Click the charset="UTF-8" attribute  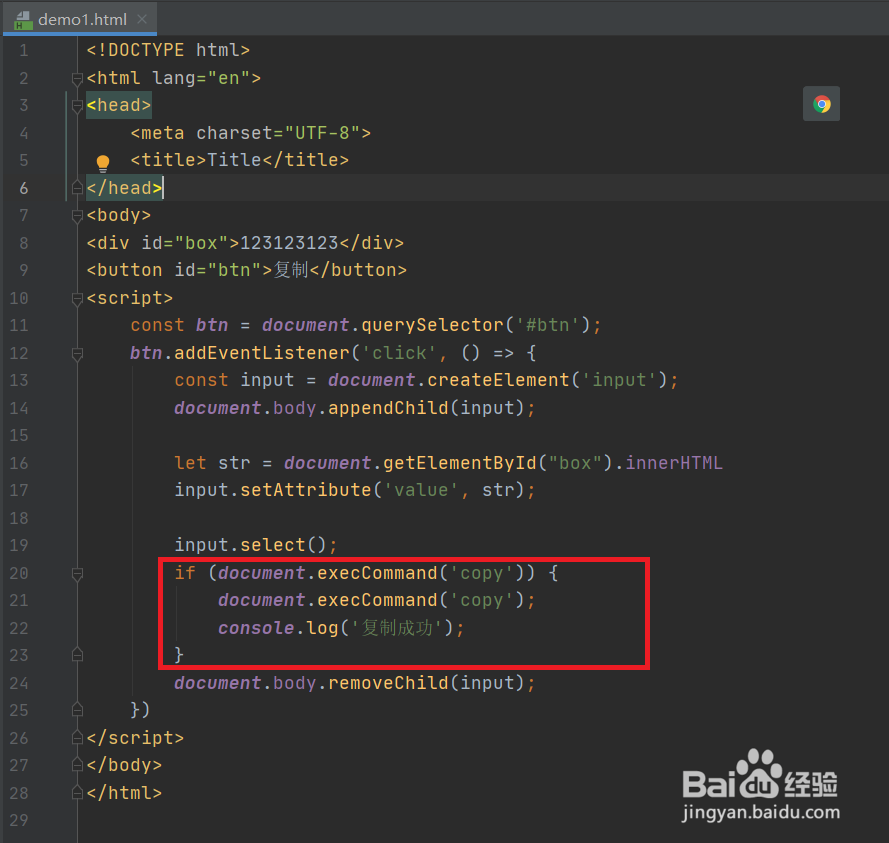click(x=278, y=133)
